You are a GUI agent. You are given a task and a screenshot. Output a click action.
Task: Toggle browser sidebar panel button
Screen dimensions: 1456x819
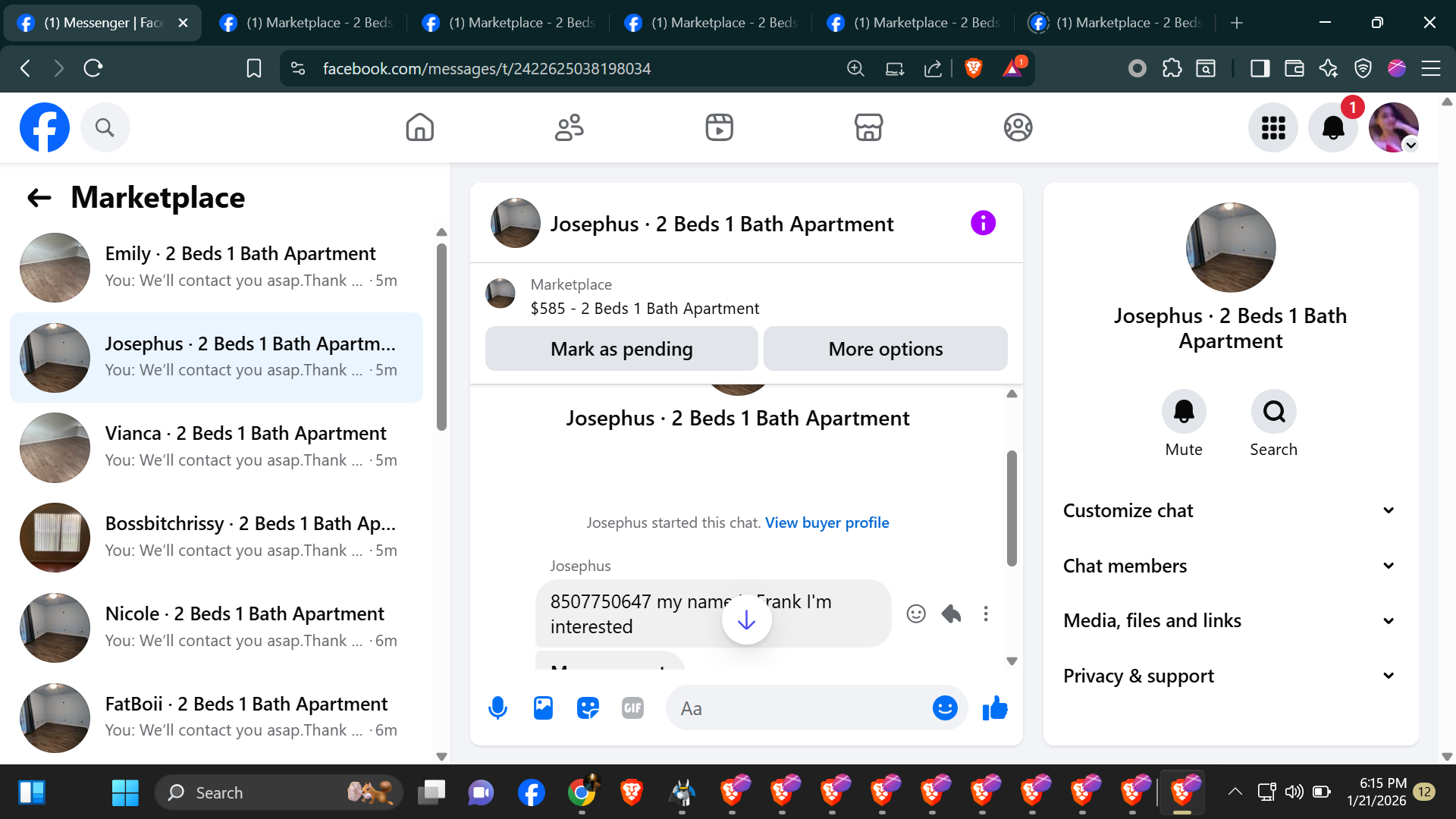pos(1260,68)
